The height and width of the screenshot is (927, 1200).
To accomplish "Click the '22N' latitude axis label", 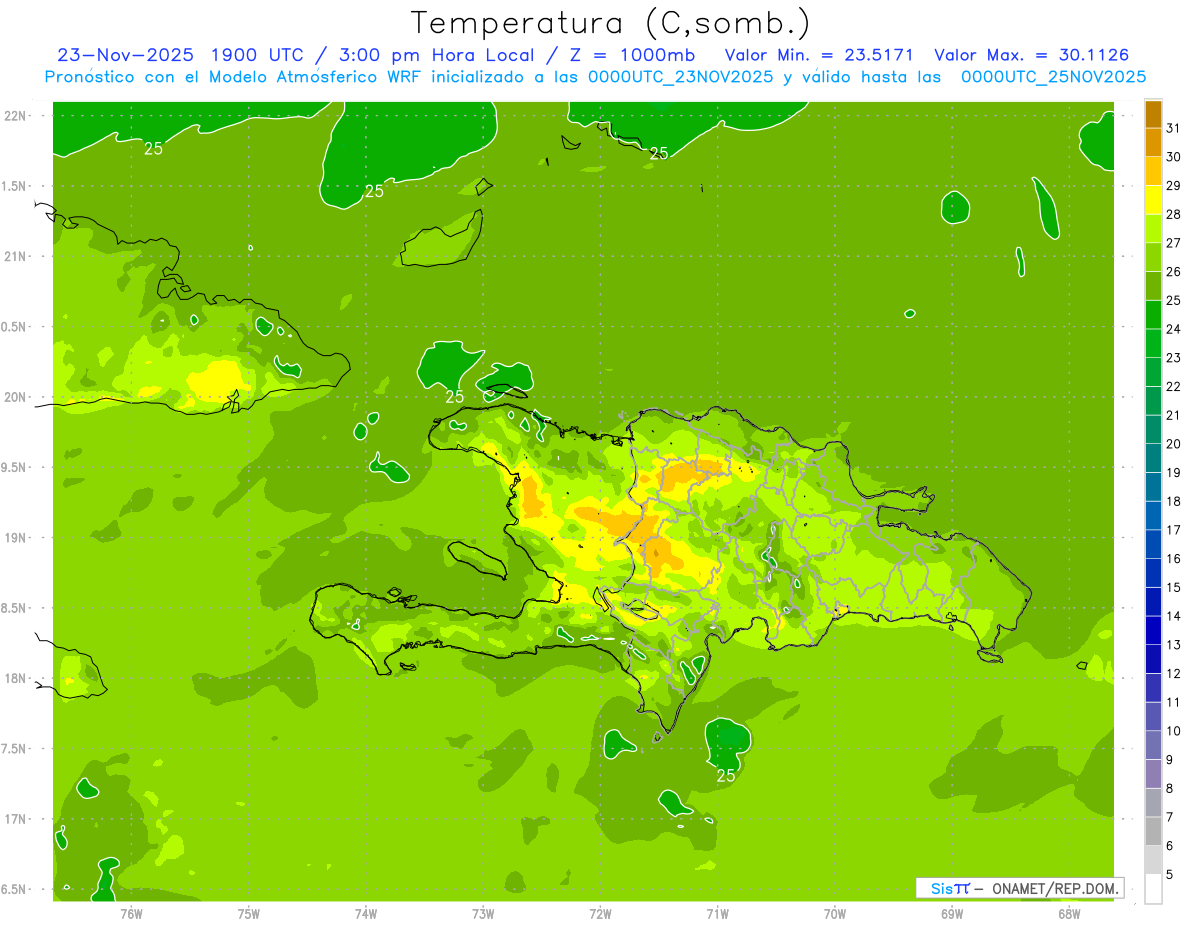I will pos(16,116).
